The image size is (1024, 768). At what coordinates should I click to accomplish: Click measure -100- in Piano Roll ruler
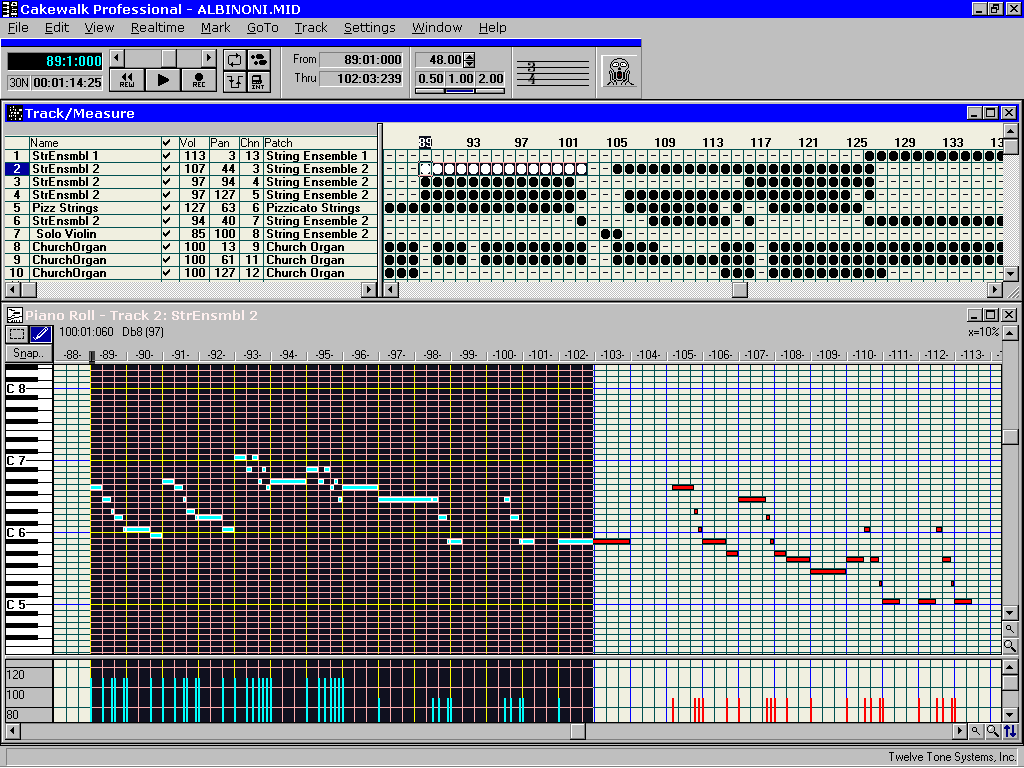point(504,355)
